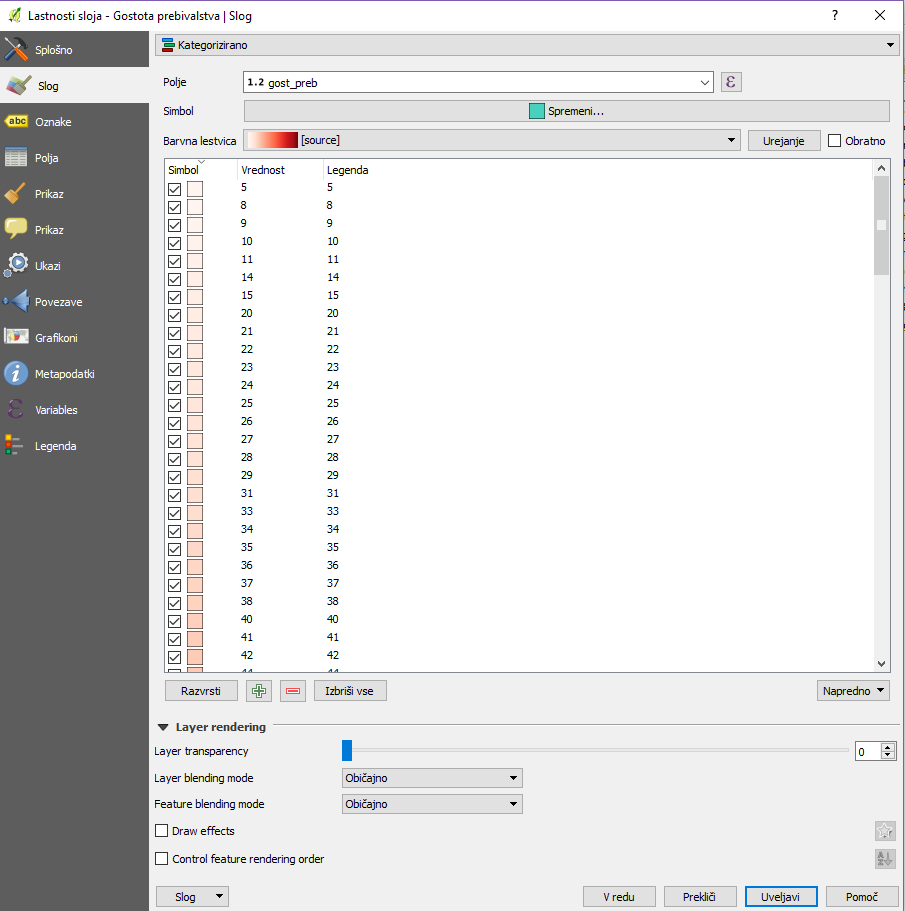
Task: Click the Uveljavi apply button
Action: coord(781,897)
